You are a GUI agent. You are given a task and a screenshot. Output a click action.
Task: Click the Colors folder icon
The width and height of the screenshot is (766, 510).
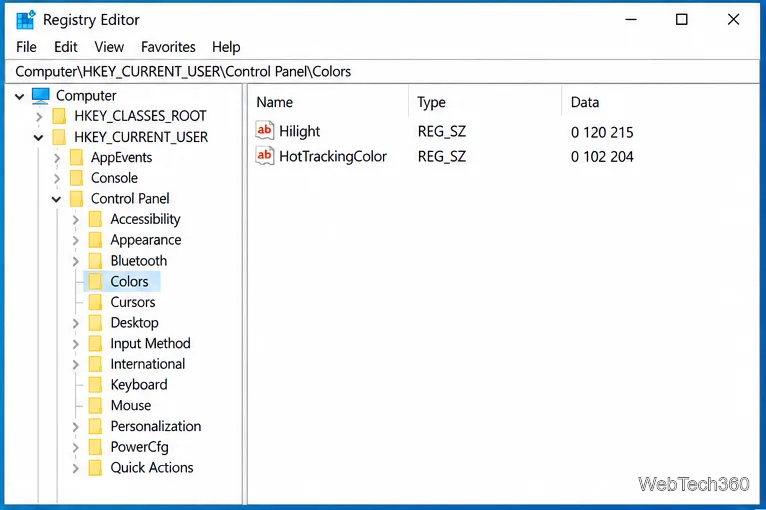(96, 281)
